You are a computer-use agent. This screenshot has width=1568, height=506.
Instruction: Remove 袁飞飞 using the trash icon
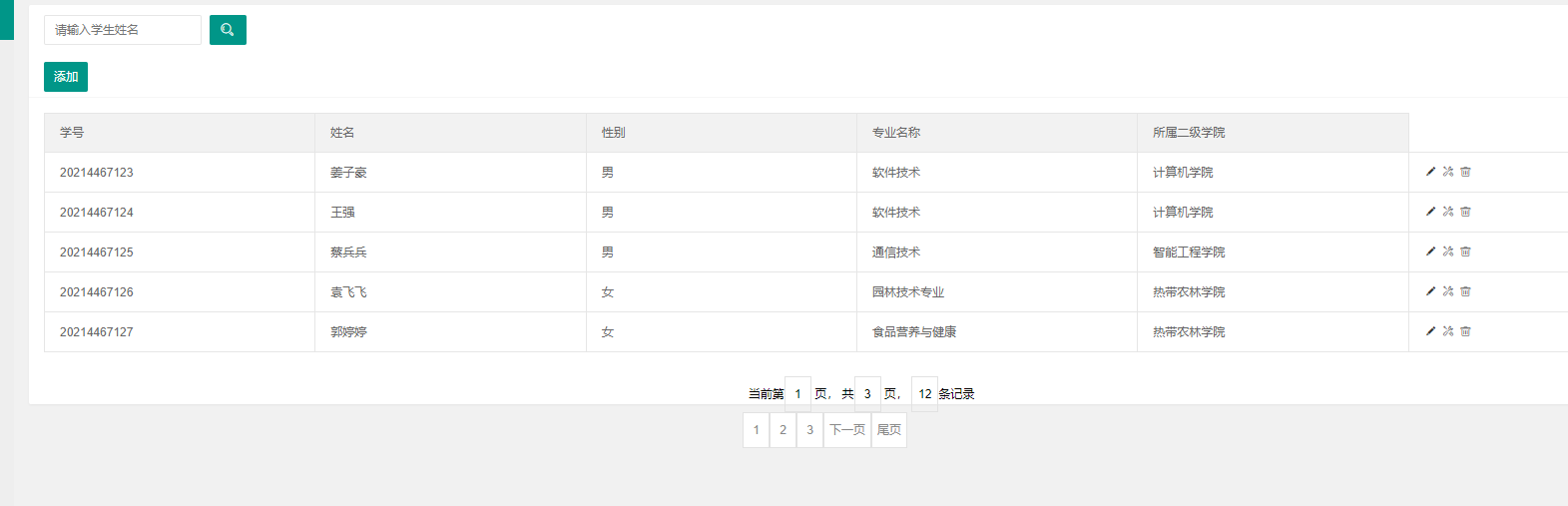[1465, 291]
